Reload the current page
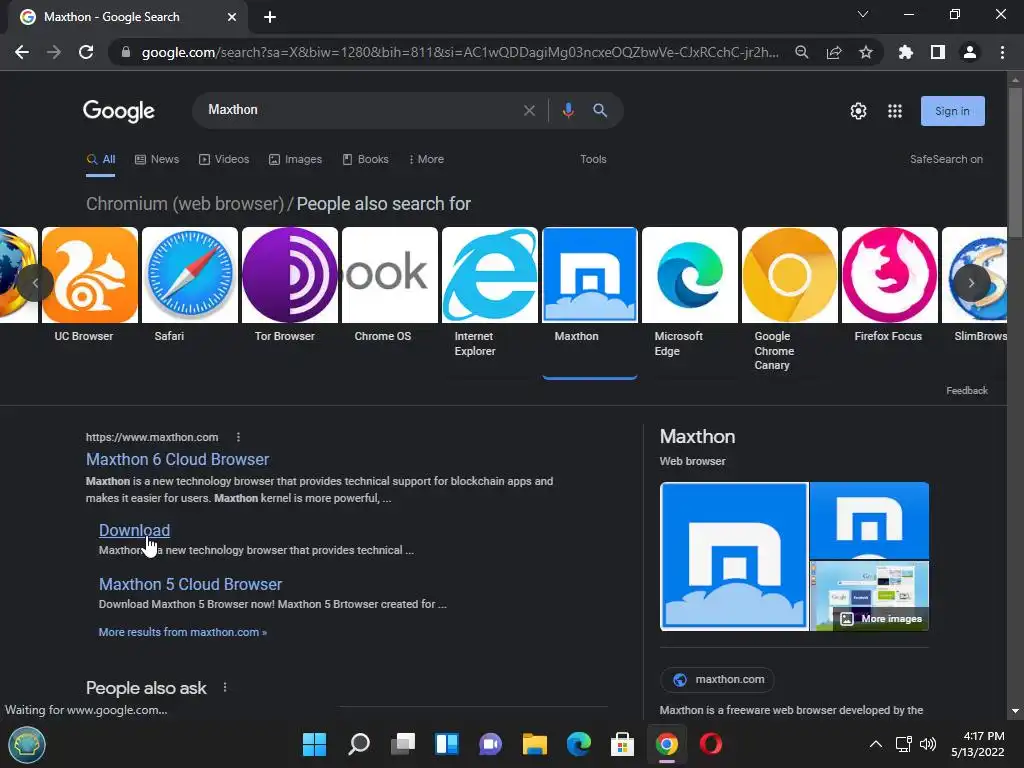The image size is (1024, 768). pyautogui.click(x=86, y=52)
